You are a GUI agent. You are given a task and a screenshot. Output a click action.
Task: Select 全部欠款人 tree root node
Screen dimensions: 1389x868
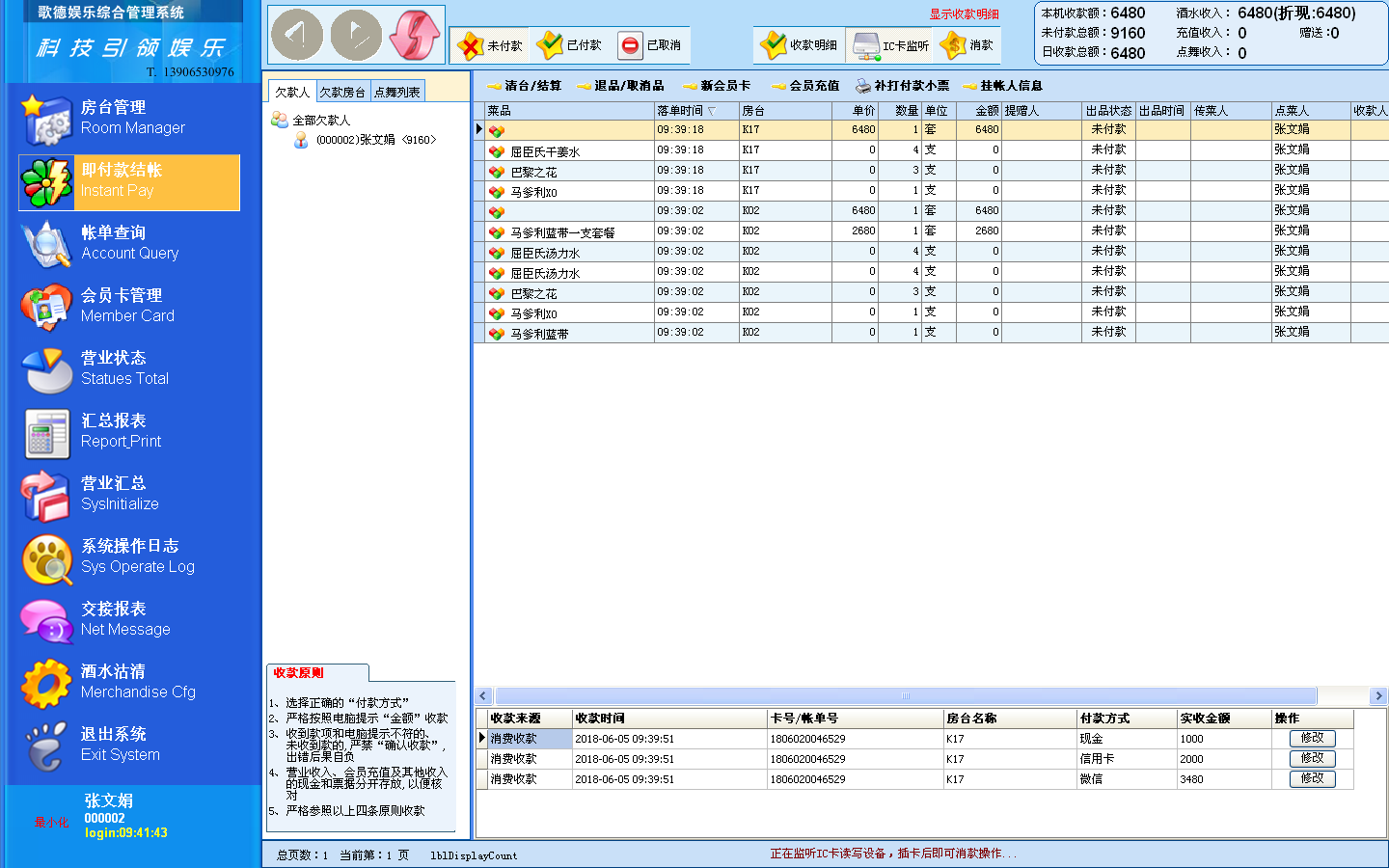[321, 121]
